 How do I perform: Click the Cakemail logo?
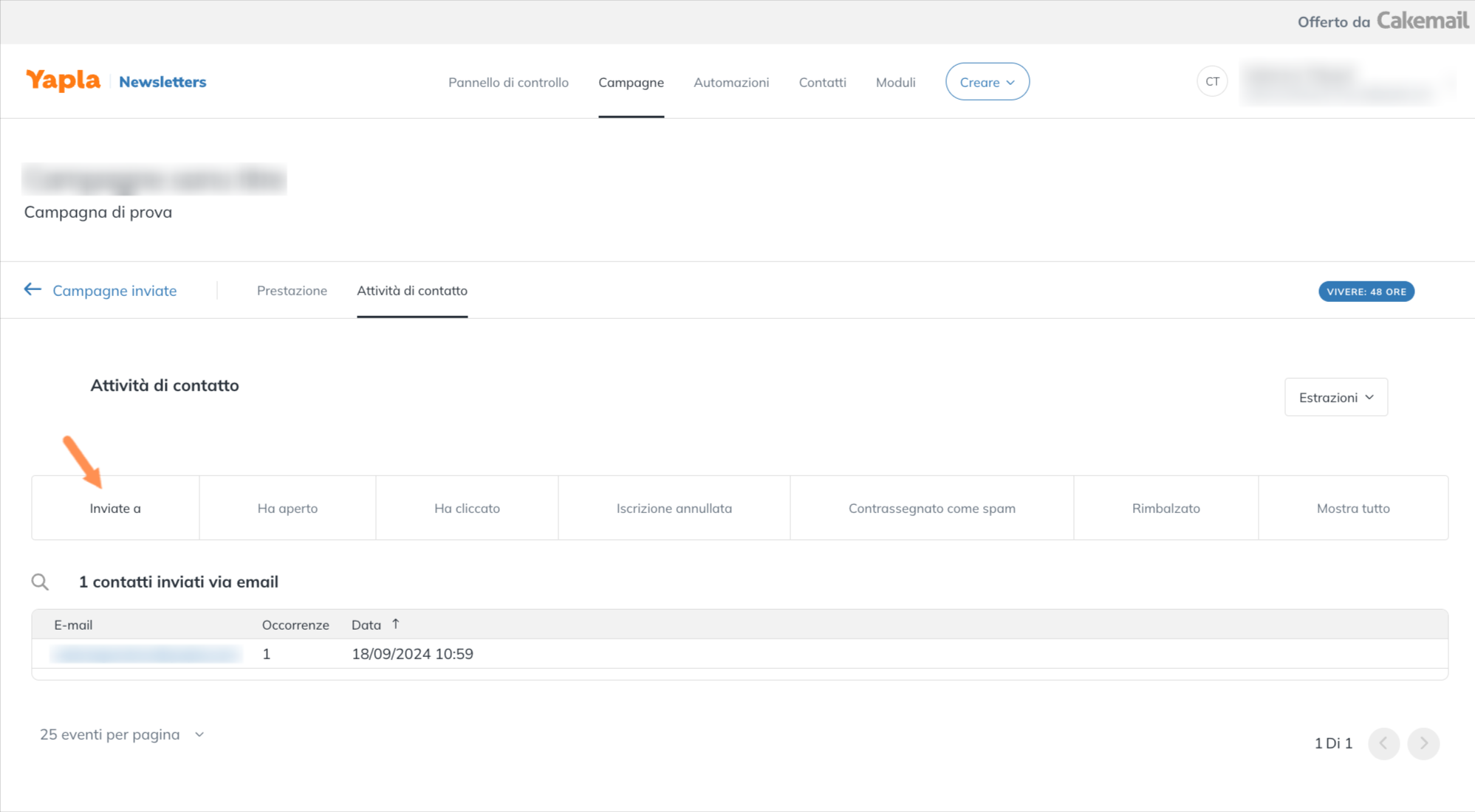tap(1422, 21)
